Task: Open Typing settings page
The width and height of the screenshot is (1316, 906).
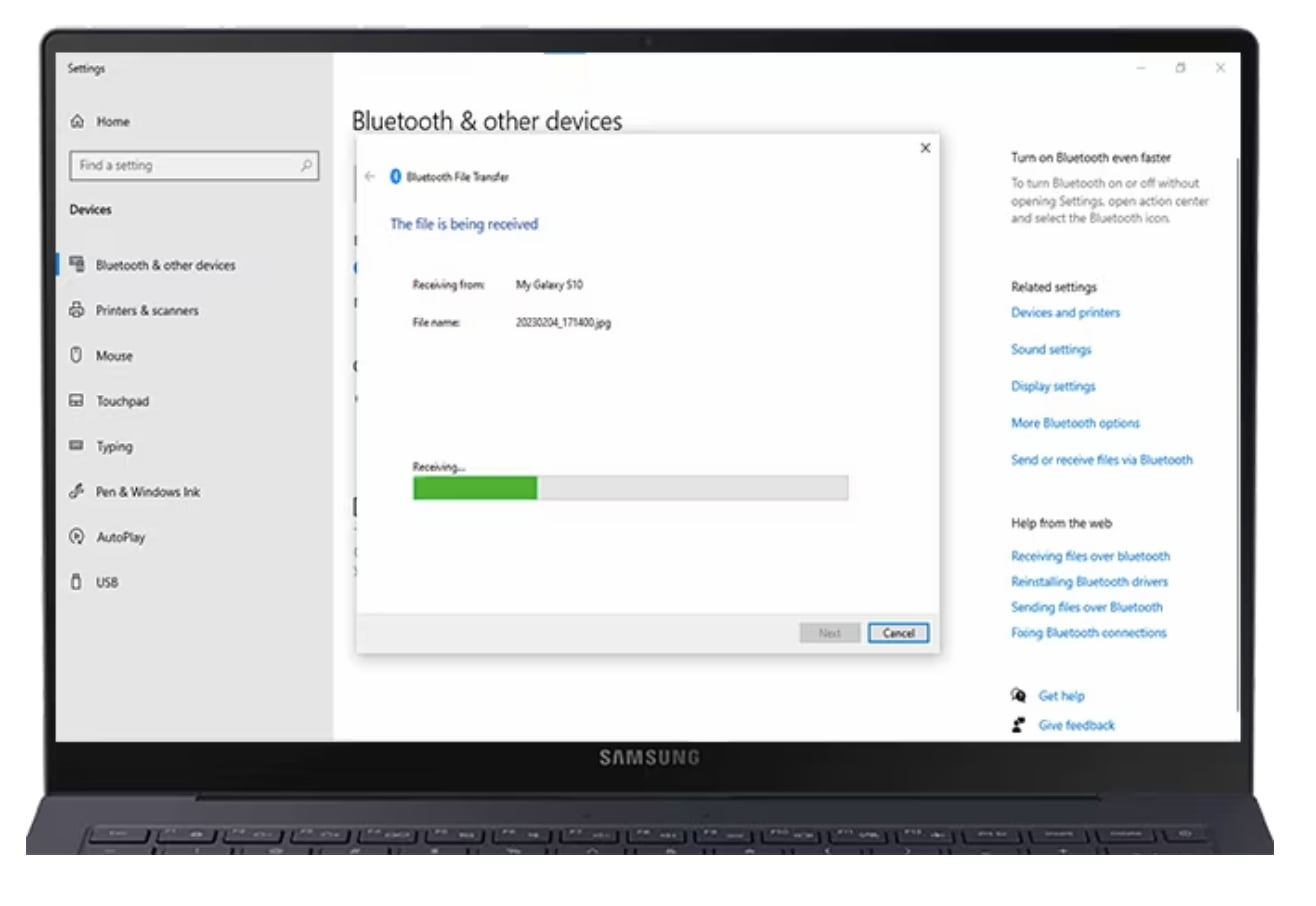Action: (114, 447)
